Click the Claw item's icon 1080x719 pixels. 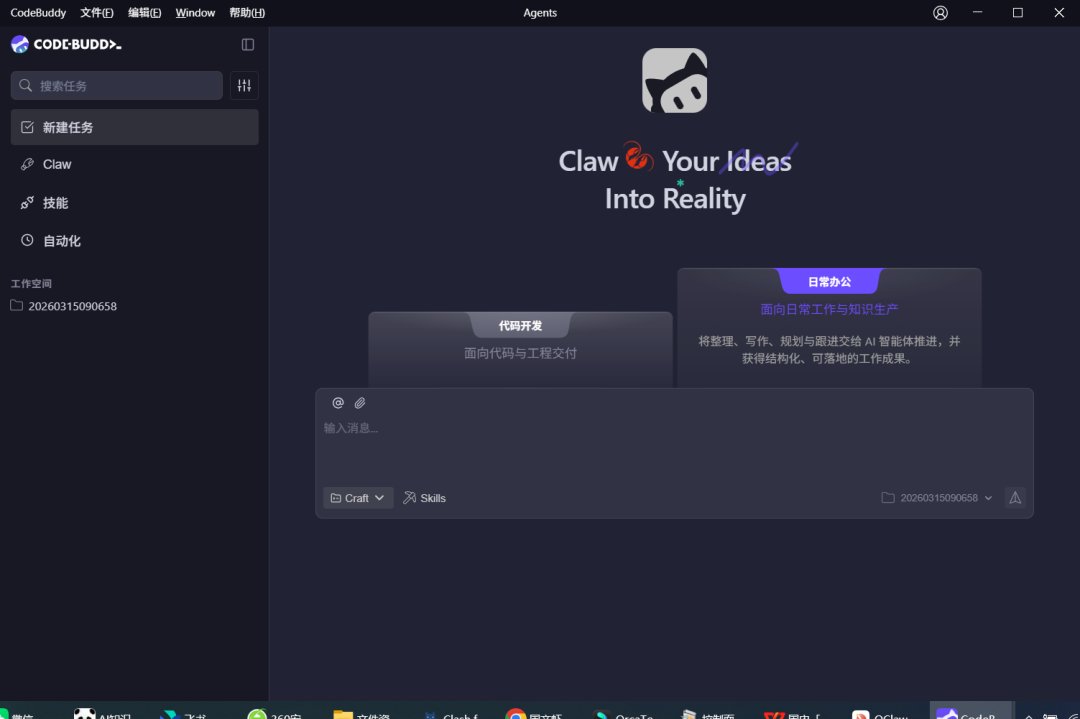(28, 165)
